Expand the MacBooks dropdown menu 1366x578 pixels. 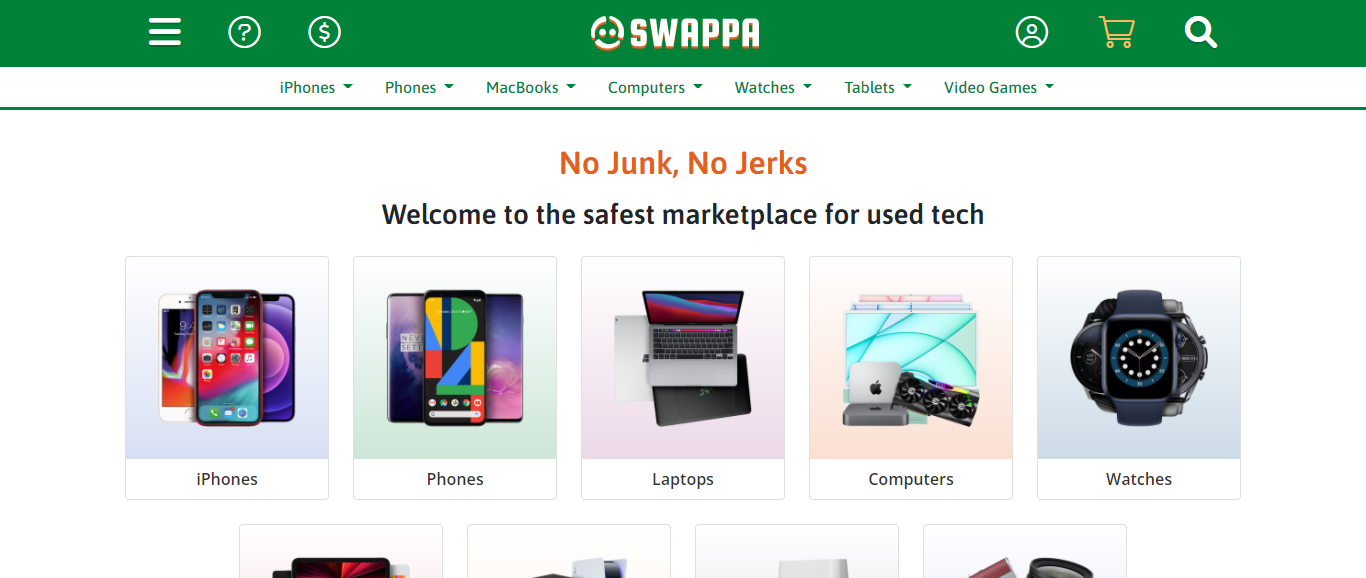pyautogui.click(x=531, y=88)
